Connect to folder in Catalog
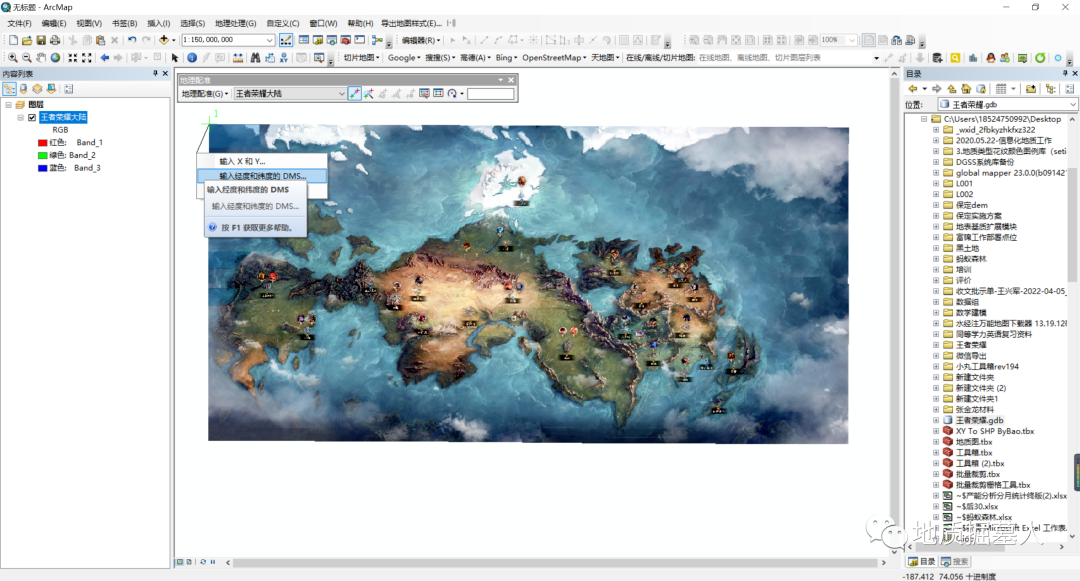This screenshot has width=1080, height=581. tap(1030, 89)
